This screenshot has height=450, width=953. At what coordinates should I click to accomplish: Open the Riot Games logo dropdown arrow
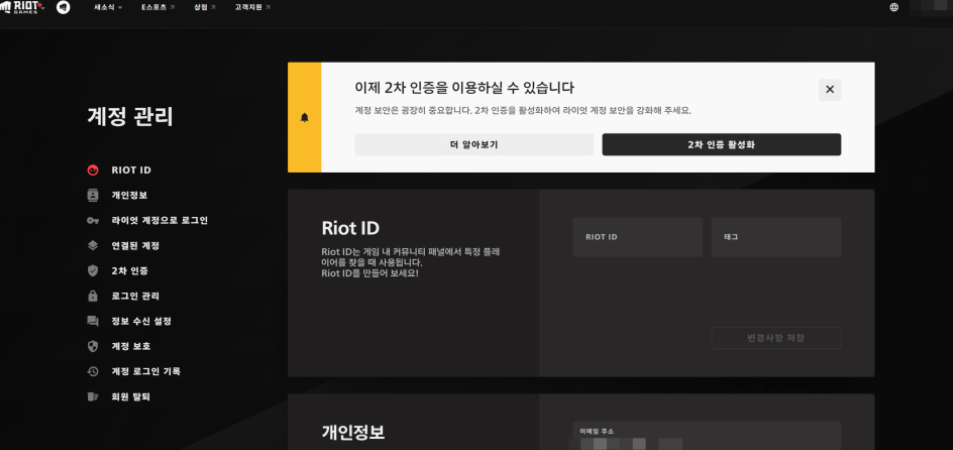tap(43, 8)
